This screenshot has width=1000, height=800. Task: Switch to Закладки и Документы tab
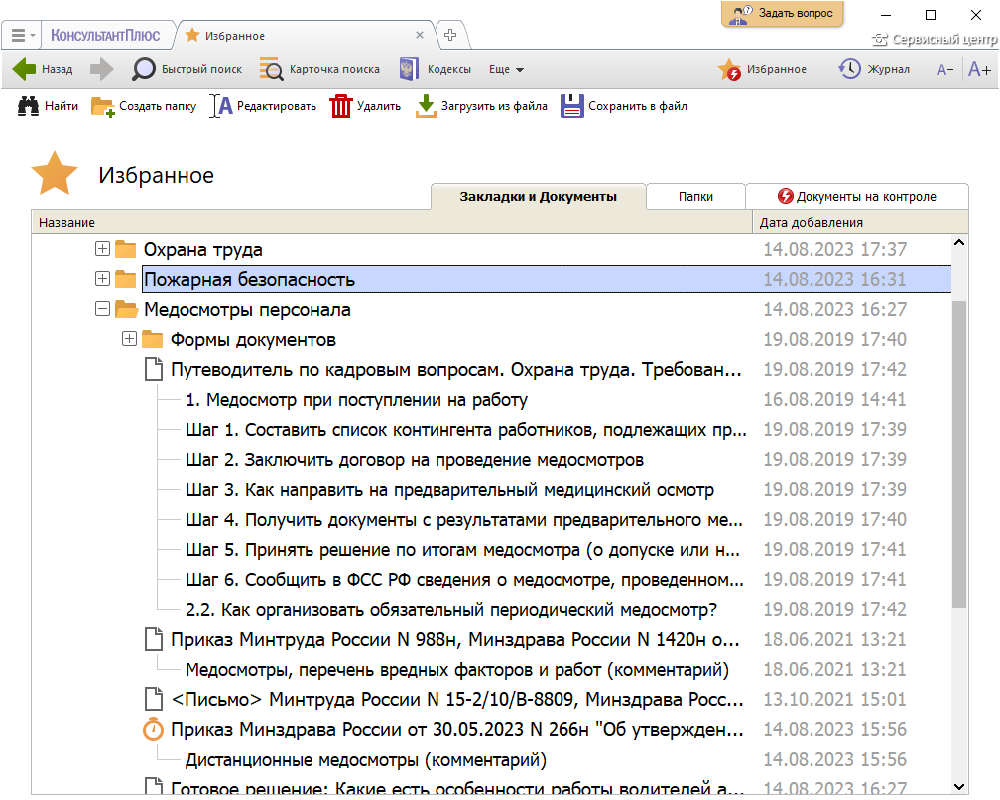[538, 196]
